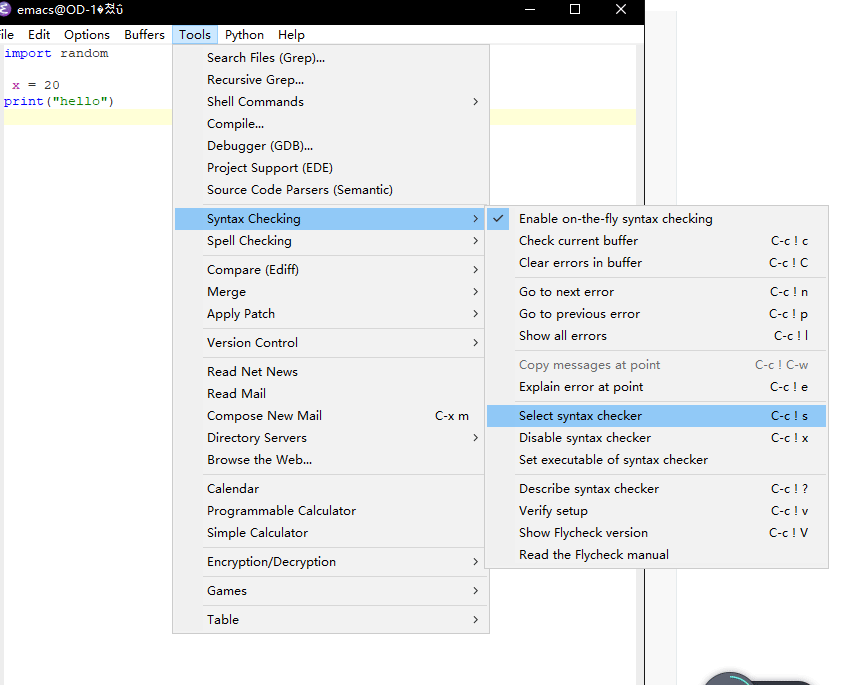The height and width of the screenshot is (685, 863).
Task: Open the Python menu
Action: point(244,35)
